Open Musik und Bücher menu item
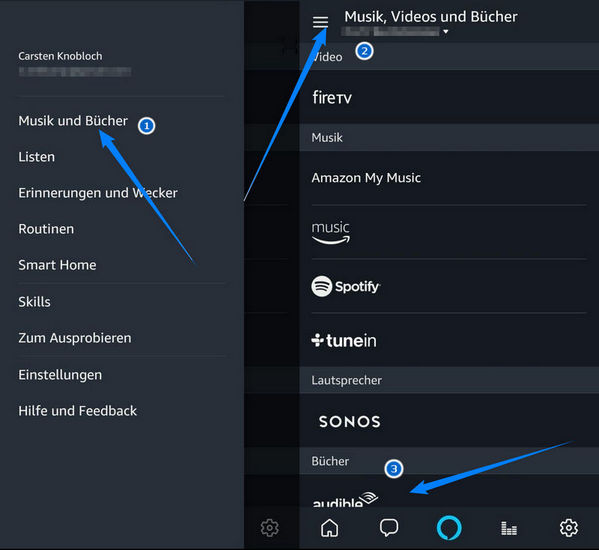599x550 pixels. [x=73, y=121]
